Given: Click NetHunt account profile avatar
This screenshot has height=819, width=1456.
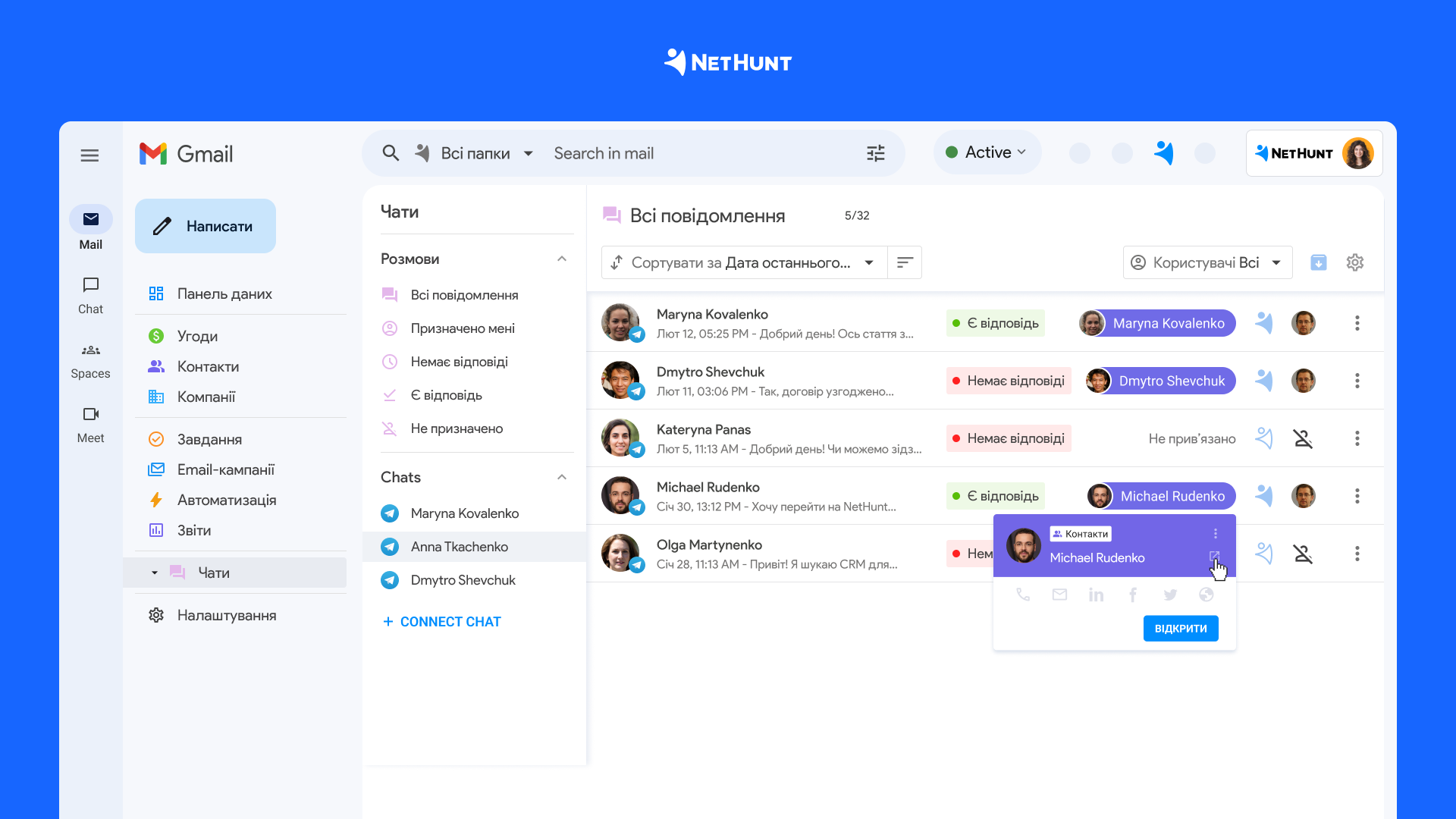Looking at the screenshot, I should [1358, 153].
